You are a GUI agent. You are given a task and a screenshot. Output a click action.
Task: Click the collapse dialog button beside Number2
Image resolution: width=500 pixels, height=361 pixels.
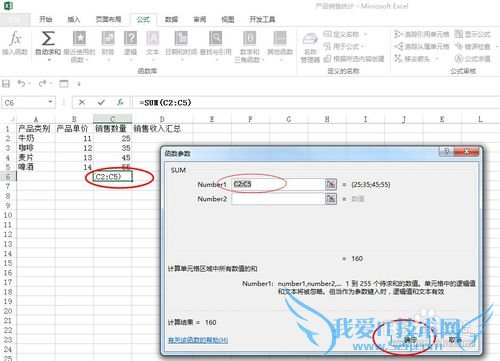pyautogui.click(x=331, y=199)
